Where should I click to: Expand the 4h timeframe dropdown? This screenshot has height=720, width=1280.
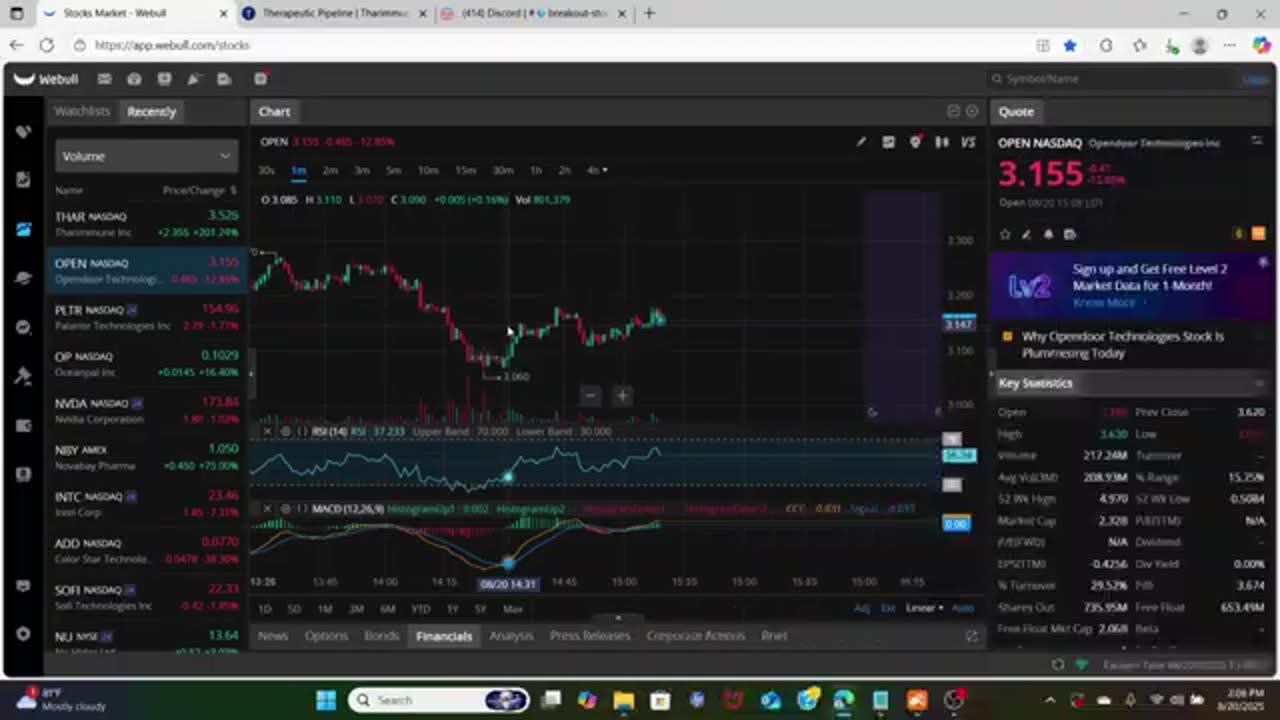596,170
